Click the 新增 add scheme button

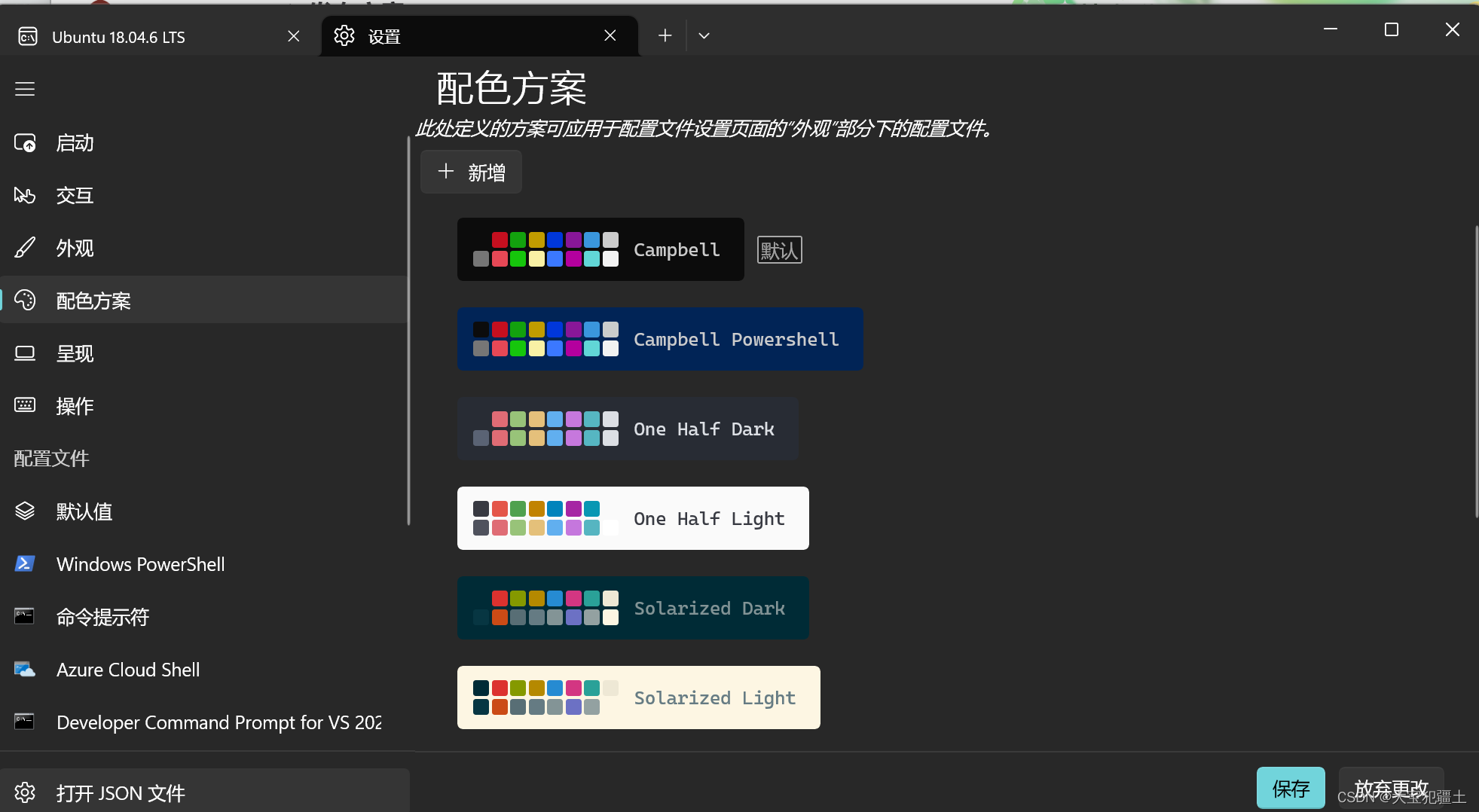[471, 172]
